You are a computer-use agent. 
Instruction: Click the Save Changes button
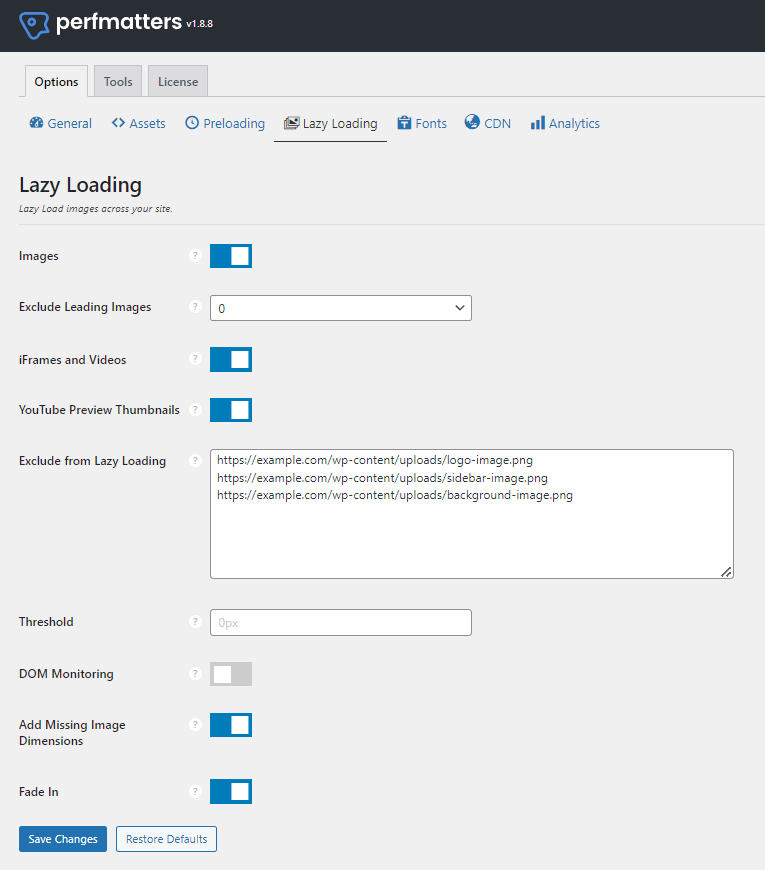coord(63,839)
